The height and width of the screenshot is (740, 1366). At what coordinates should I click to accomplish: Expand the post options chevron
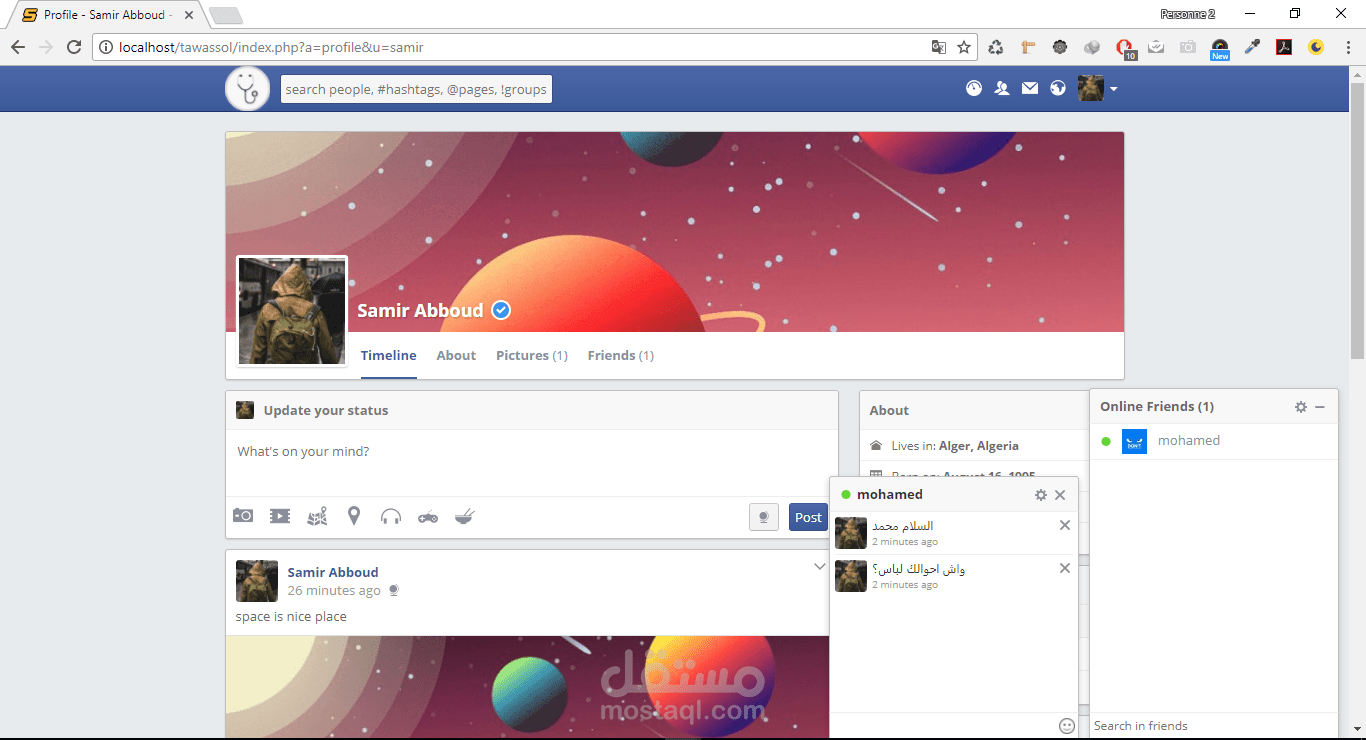[x=820, y=567]
